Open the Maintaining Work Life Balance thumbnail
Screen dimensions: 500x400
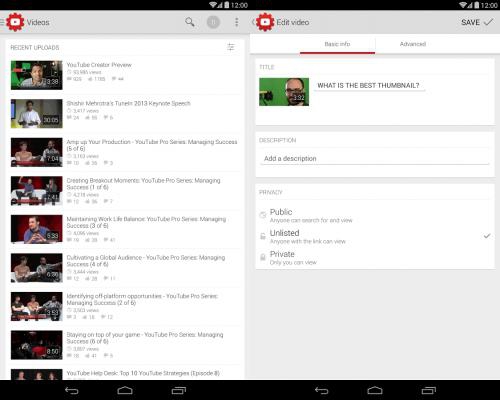(x=37, y=229)
